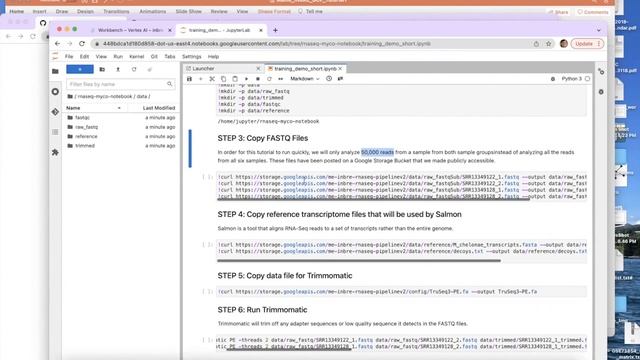
Task: Create a new folder in file browser
Action: (x=102, y=69)
